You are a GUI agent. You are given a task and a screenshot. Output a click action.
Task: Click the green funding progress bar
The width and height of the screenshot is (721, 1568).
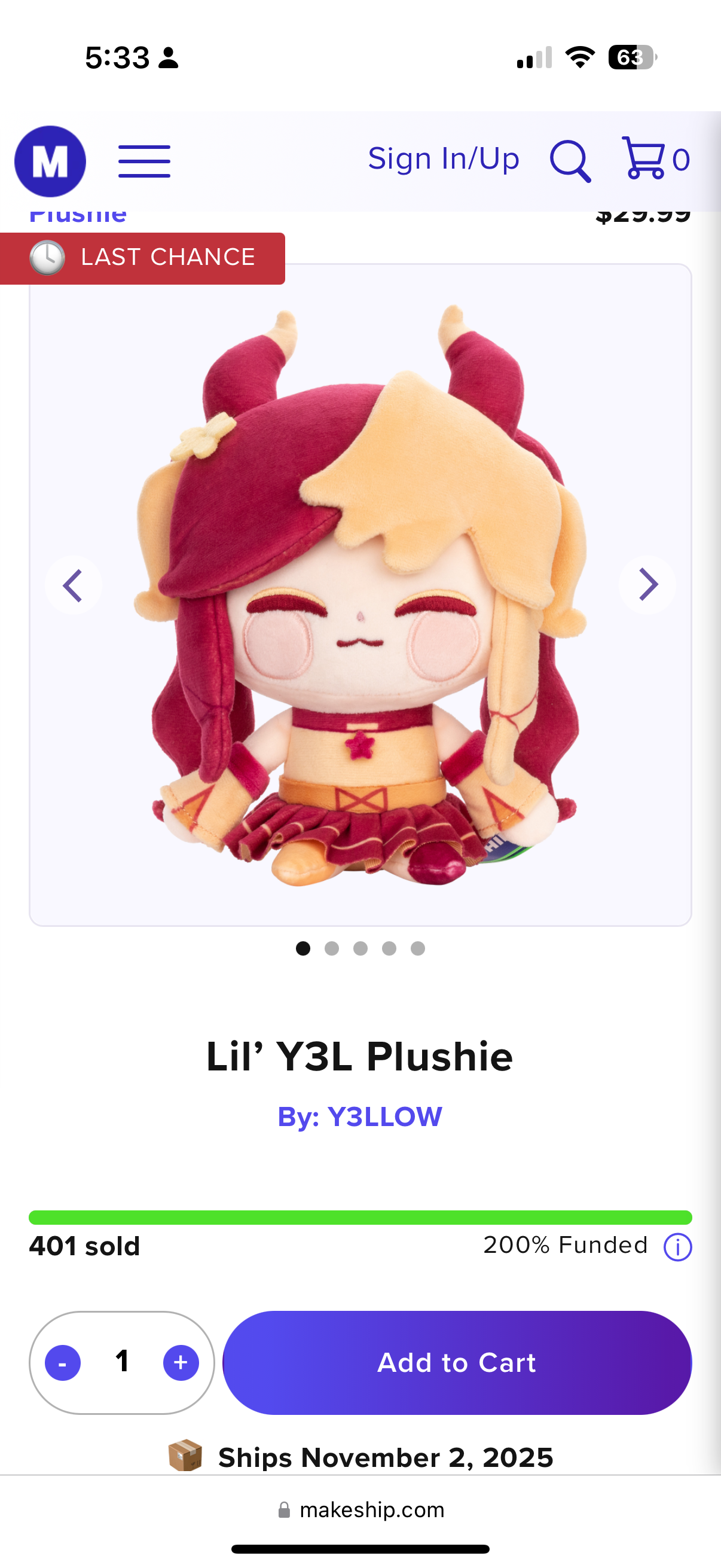(x=360, y=1218)
